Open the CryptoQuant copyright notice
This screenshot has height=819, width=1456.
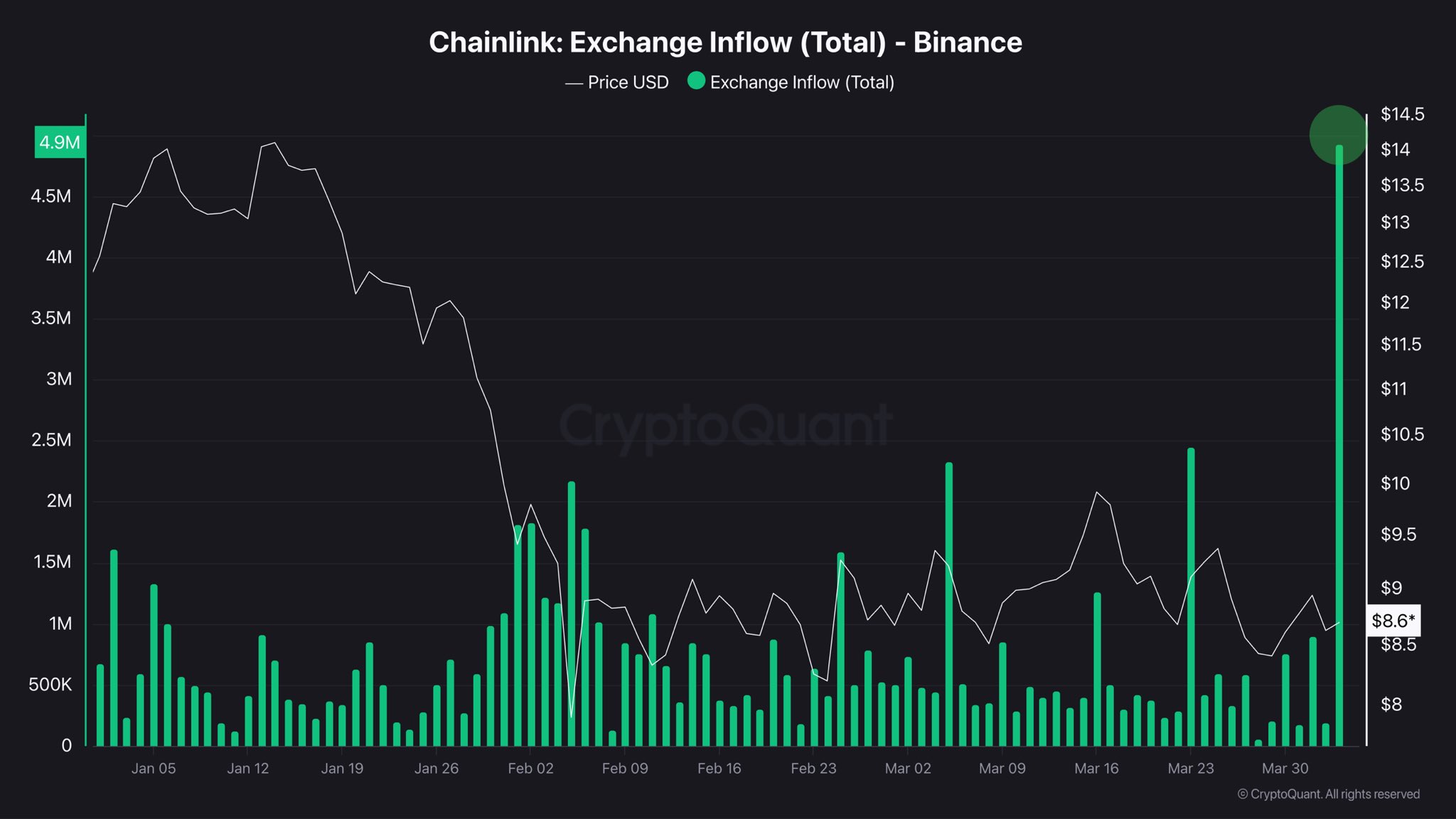tap(1328, 794)
